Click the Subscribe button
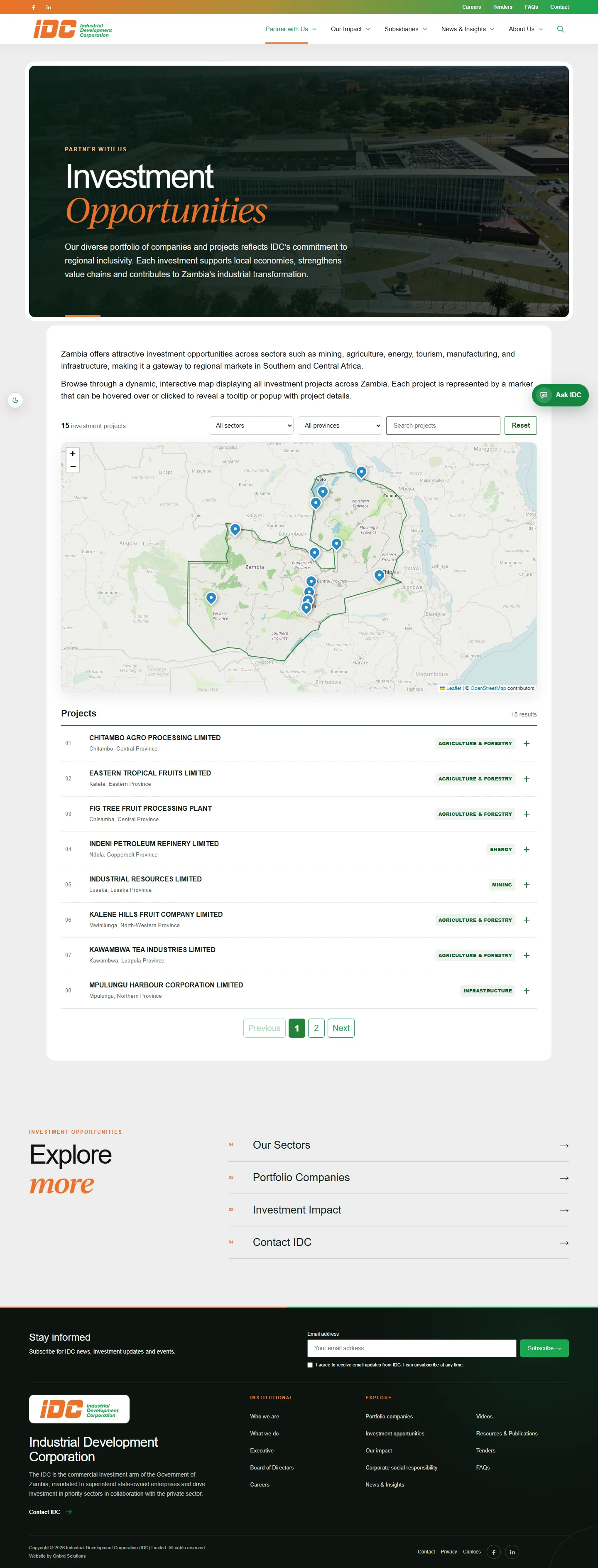 544,1348
